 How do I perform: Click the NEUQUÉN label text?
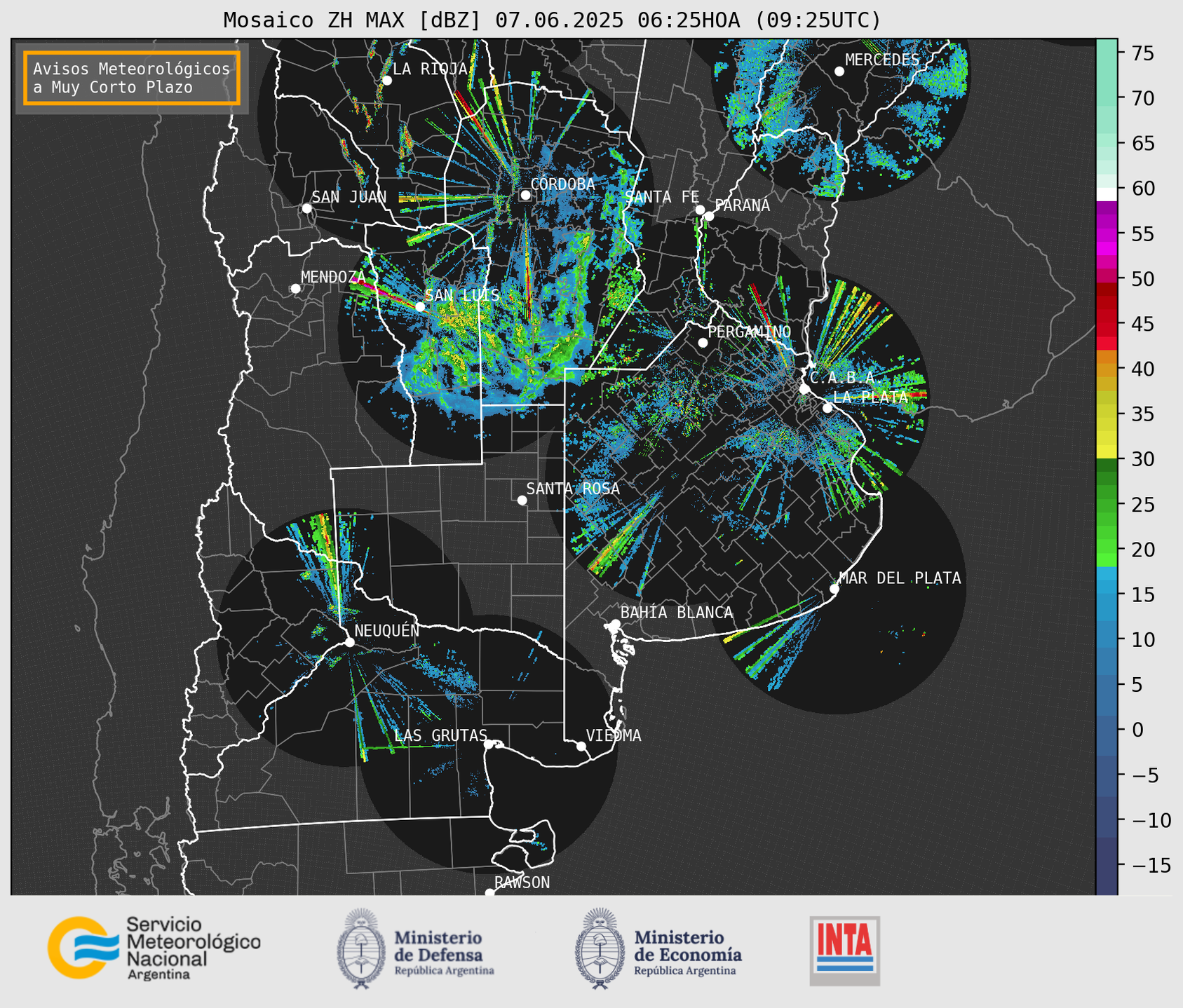point(386,630)
